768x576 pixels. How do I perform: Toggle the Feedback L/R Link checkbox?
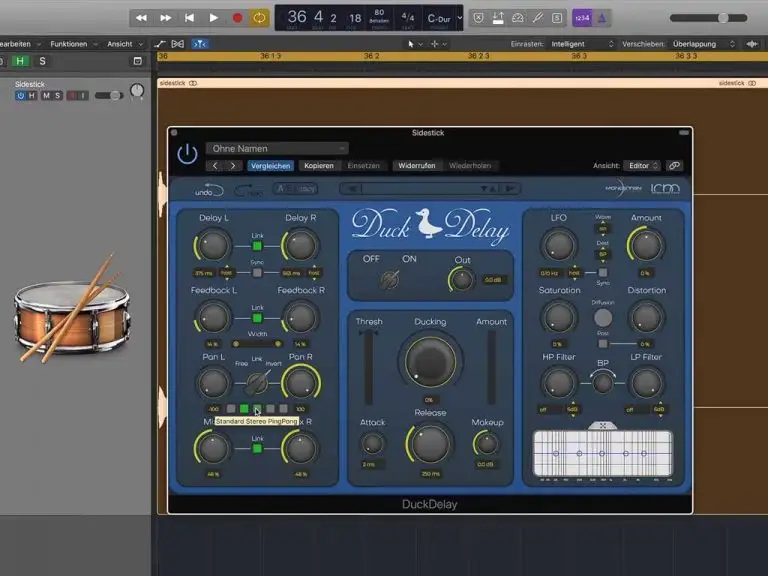(x=257, y=318)
